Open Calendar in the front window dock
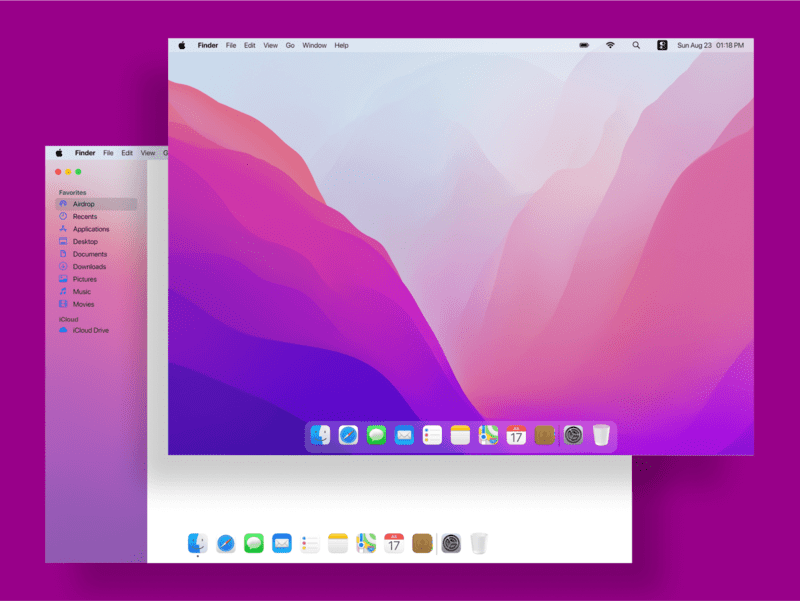This screenshot has width=800, height=601. (516, 435)
